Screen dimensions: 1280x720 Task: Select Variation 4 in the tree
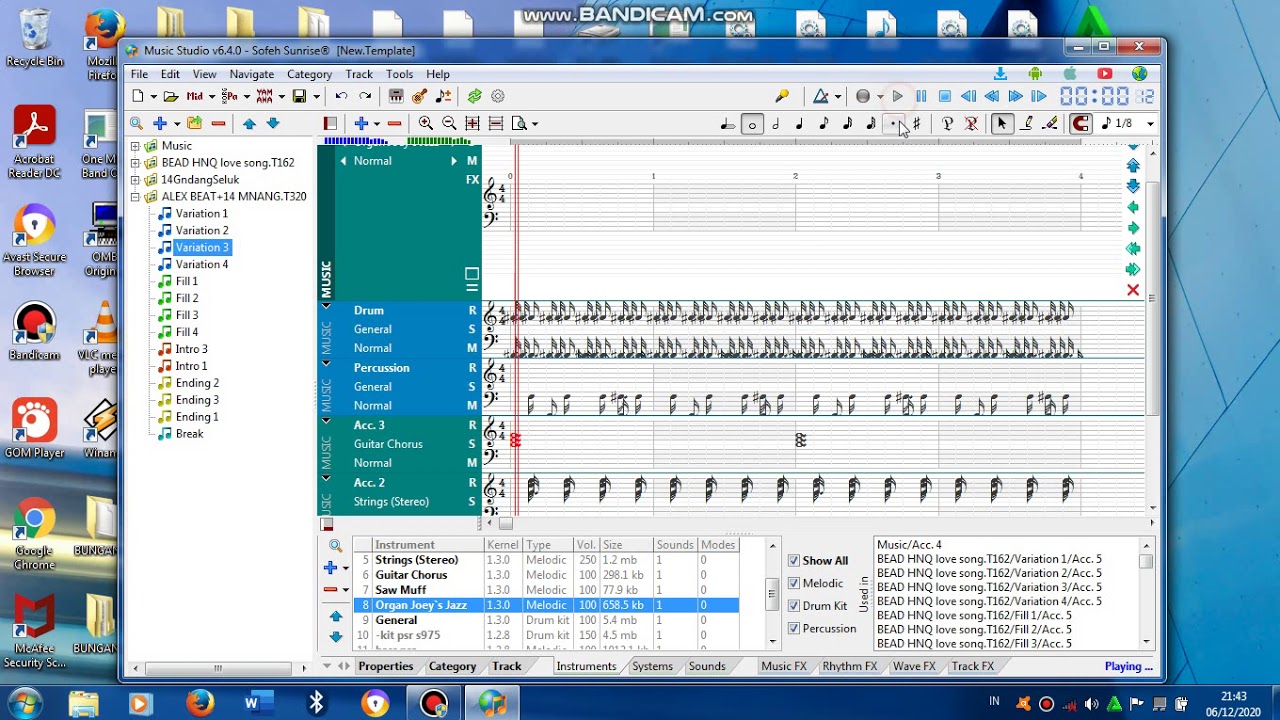click(202, 264)
